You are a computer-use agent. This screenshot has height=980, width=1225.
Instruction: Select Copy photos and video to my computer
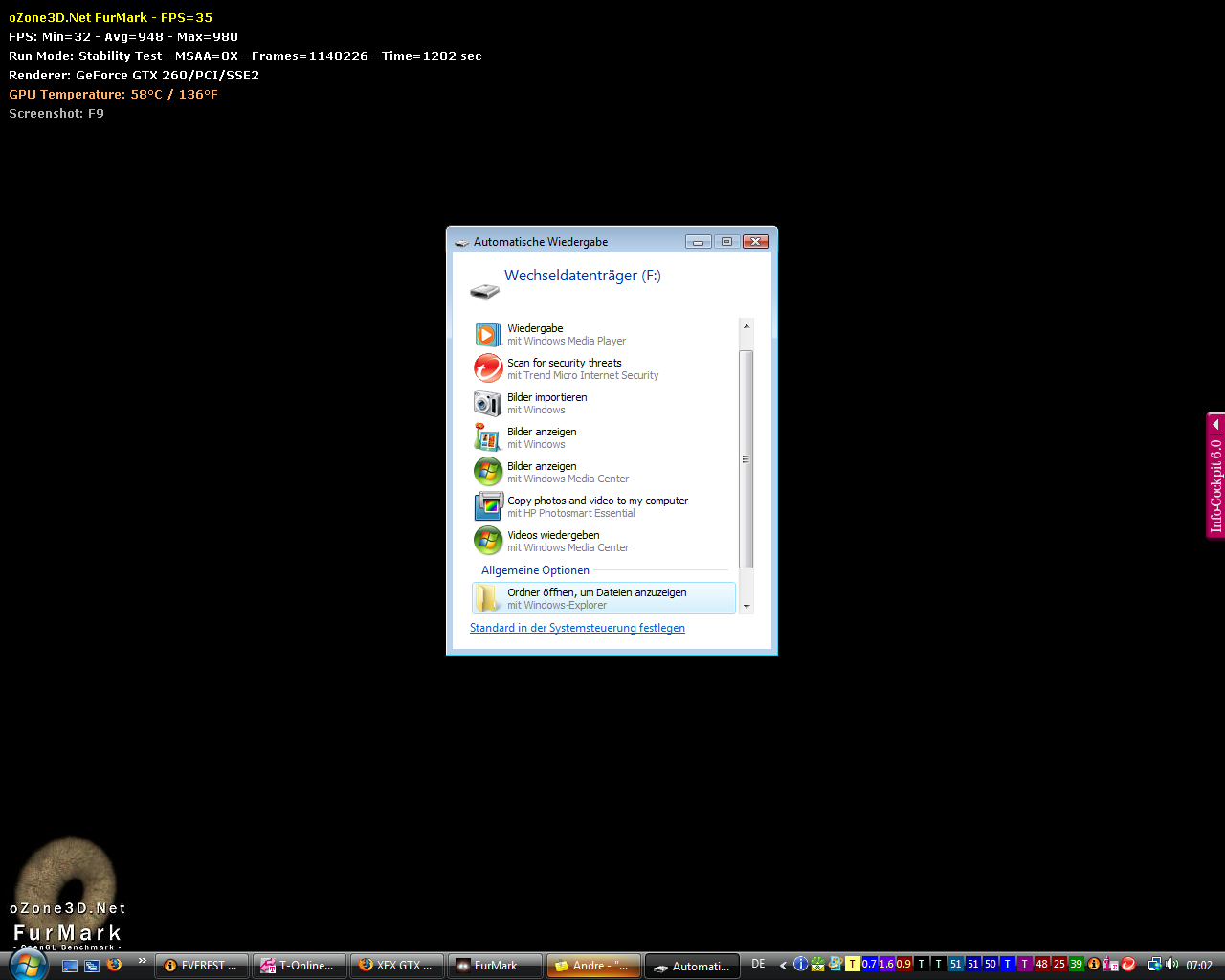pyautogui.click(x=604, y=507)
